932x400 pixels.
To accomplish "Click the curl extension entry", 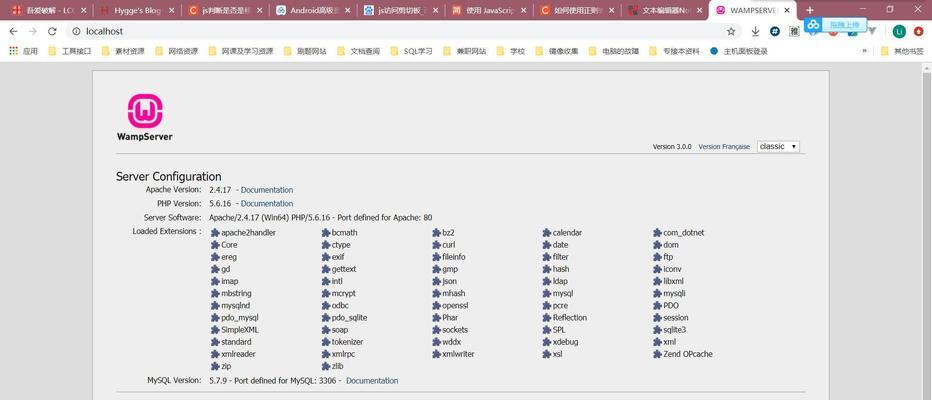I will click(x=444, y=245).
